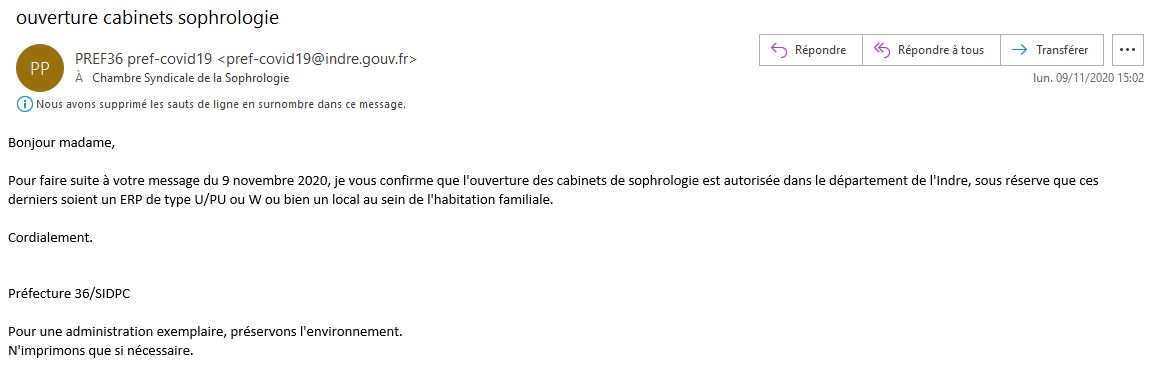Click the Répondre button label
Screen dimensions: 1157x387
821,50
